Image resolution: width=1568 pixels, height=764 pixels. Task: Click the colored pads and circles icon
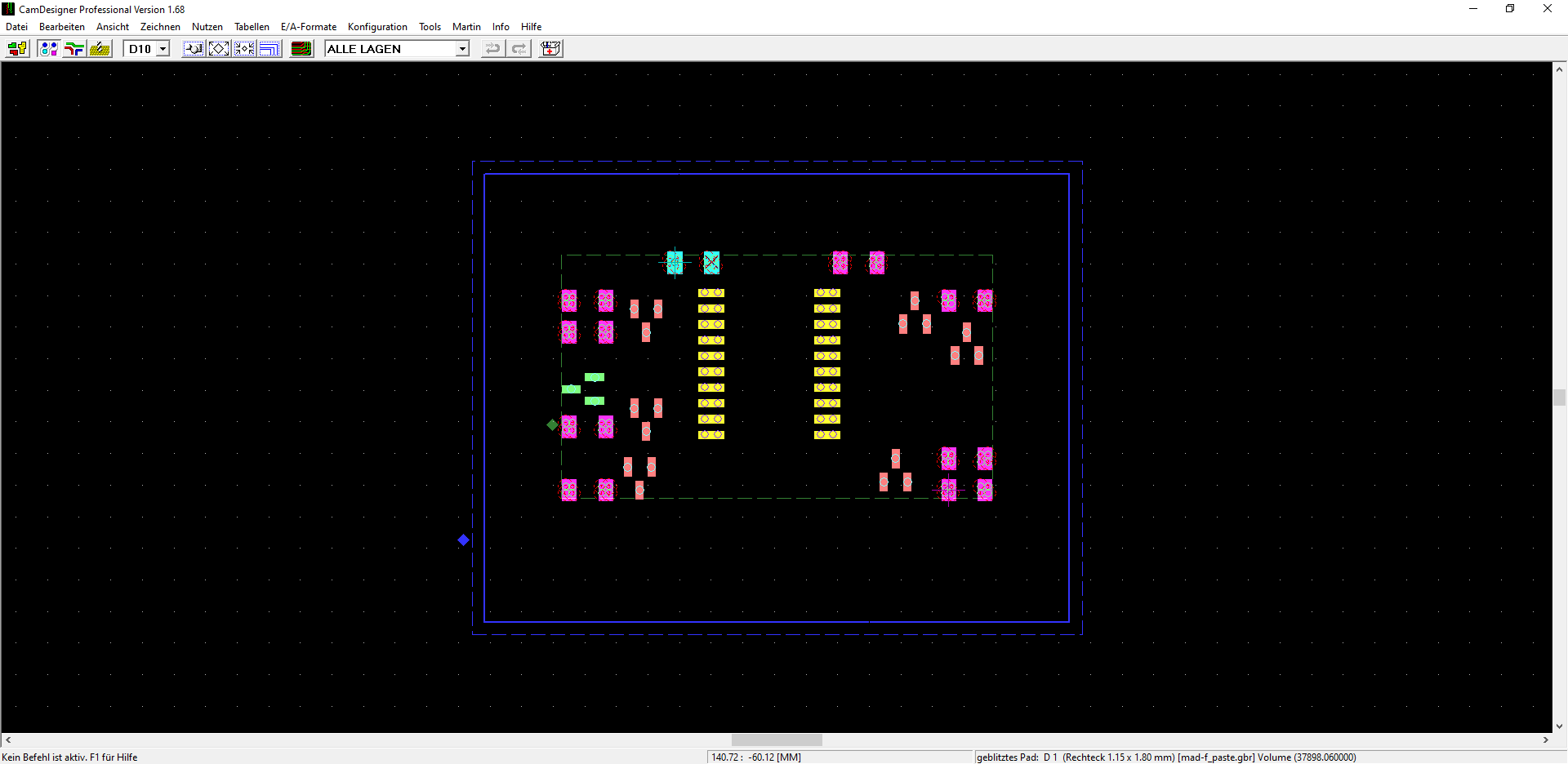coord(48,49)
